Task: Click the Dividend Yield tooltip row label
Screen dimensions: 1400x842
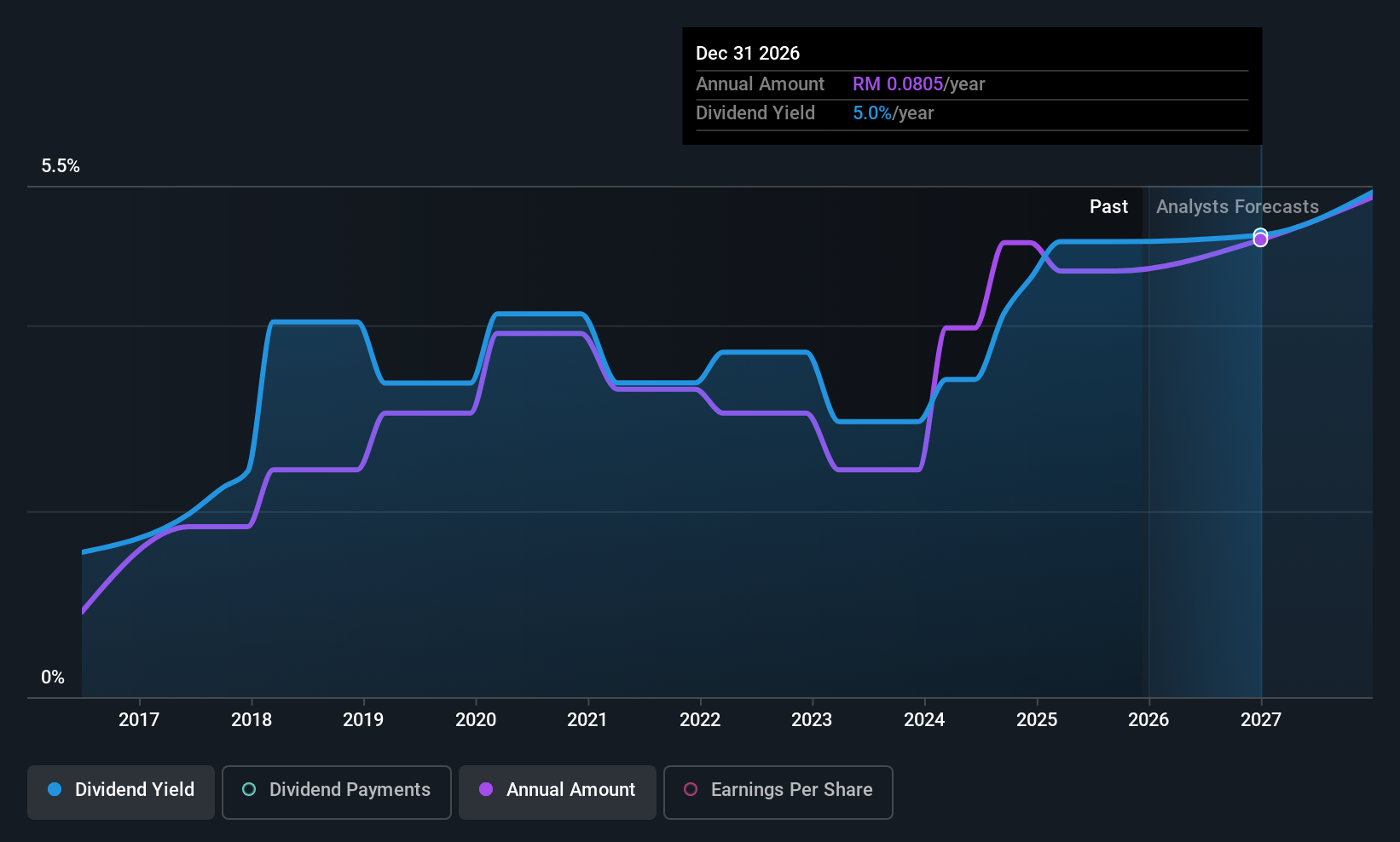Action: [x=755, y=113]
